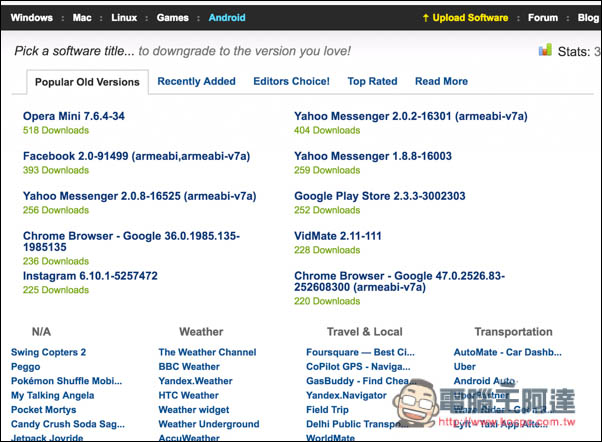Open the Field Trip link
Screen dimensions: 602x442
tap(327, 410)
